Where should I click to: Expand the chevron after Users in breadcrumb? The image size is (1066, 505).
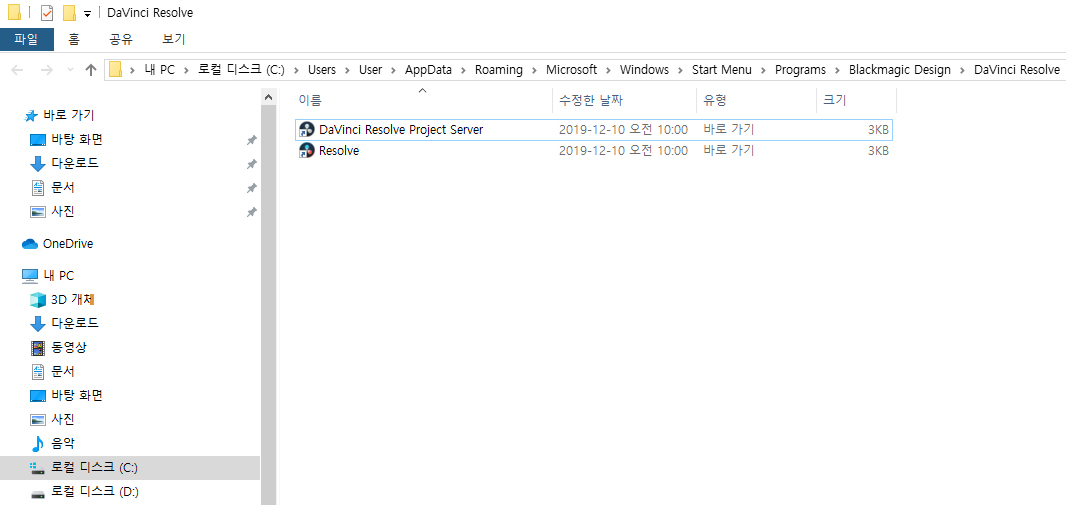point(347,69)
